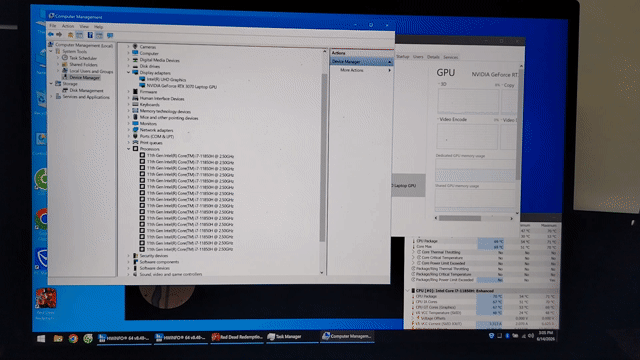
Task: Click the Forward arrow in Computer Management toolbar
Action: (x=59, y=35)
